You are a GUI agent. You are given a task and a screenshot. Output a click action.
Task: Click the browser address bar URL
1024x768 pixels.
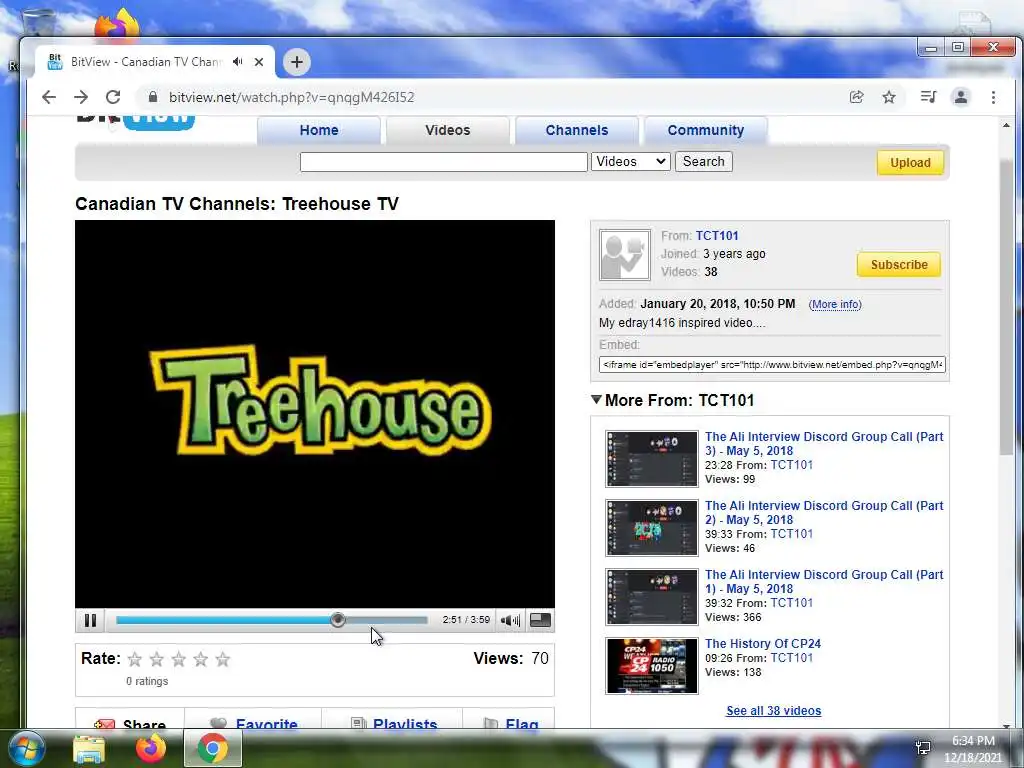pos(291,97)
